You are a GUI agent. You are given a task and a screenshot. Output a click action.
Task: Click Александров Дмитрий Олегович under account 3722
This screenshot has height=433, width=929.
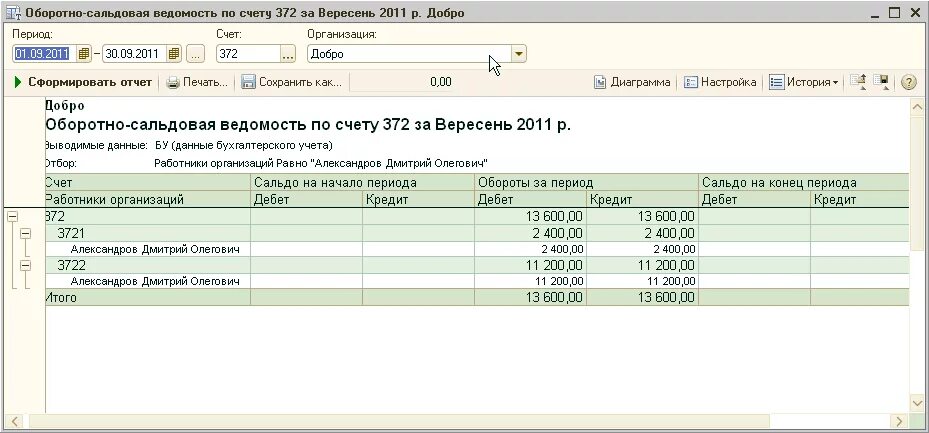(x=155, y=281)
